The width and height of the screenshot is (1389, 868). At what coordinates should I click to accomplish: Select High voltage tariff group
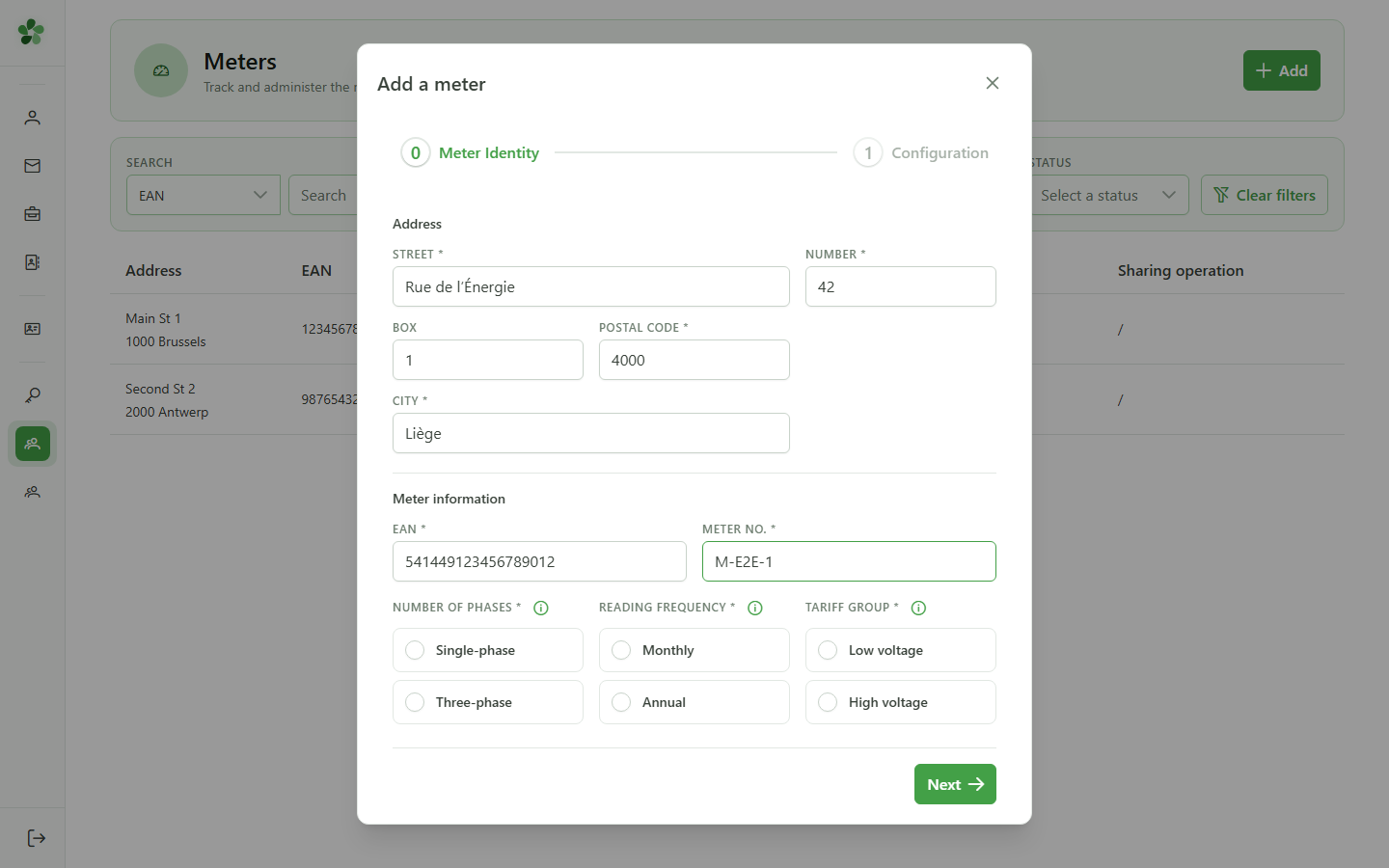coord(901,702)
